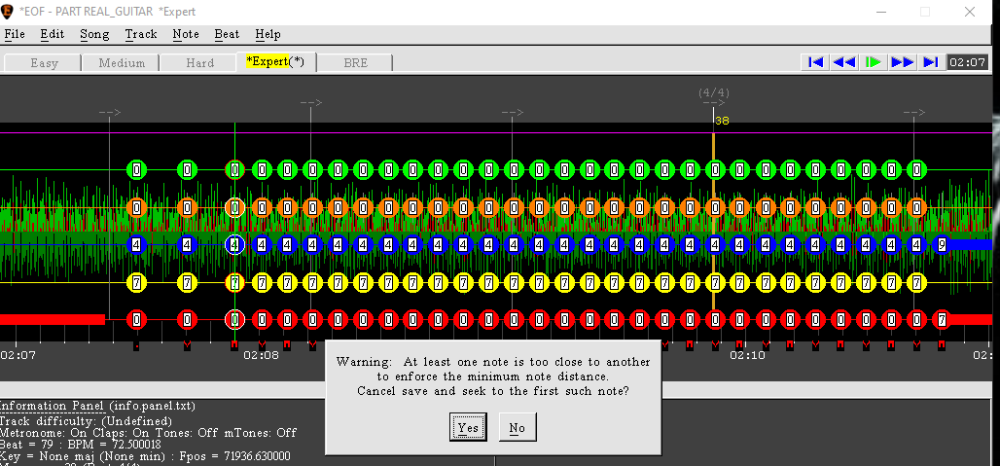Viewport: 1000px width, 466px height.
Task: Click the 02:07 time position display
Action: (967, 62)
